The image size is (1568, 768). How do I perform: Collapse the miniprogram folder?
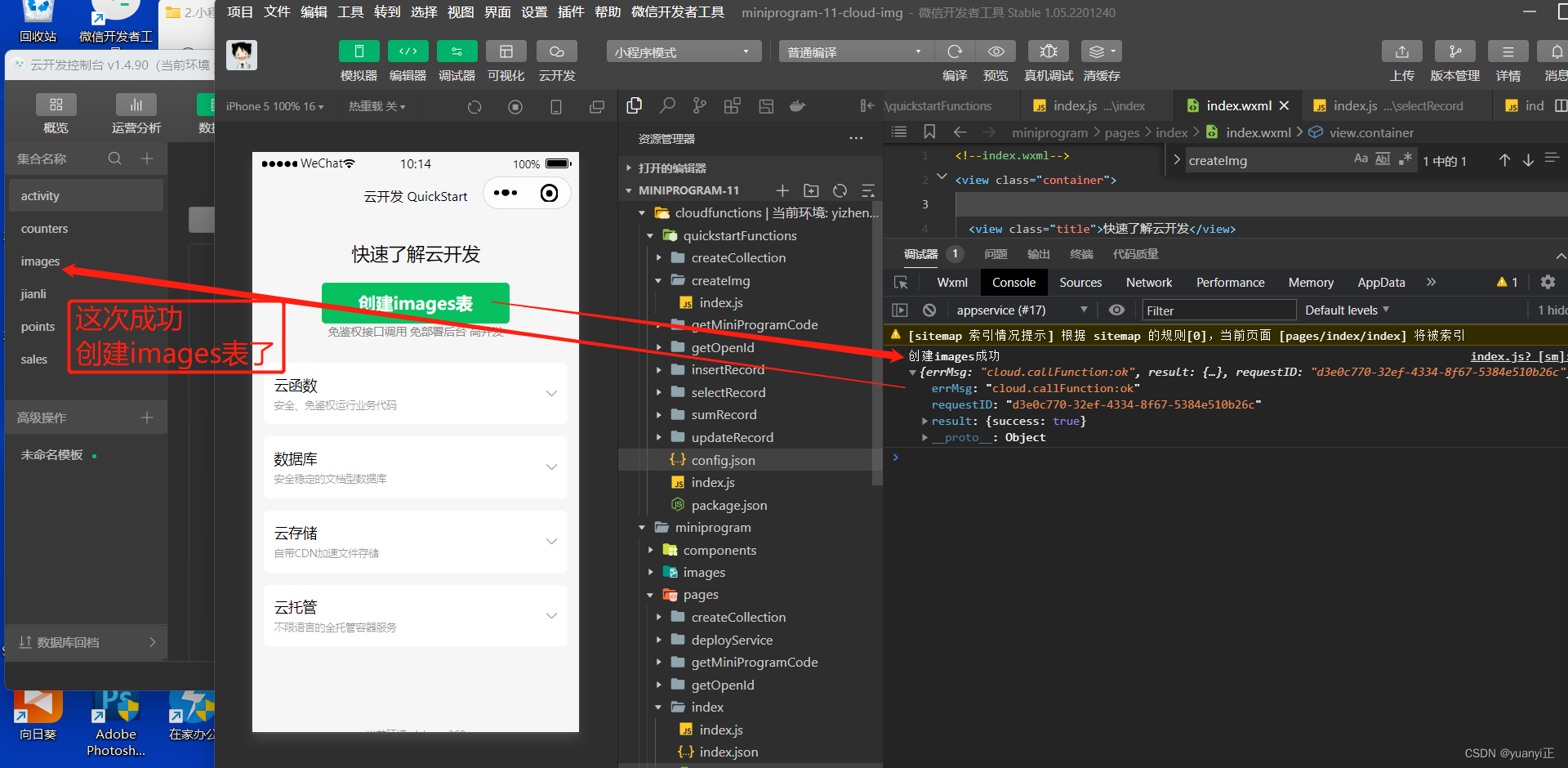[x=643, y=528]
